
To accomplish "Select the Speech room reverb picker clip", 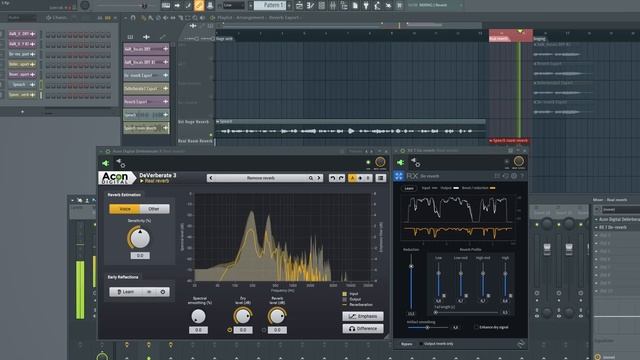I will [146, 128].
